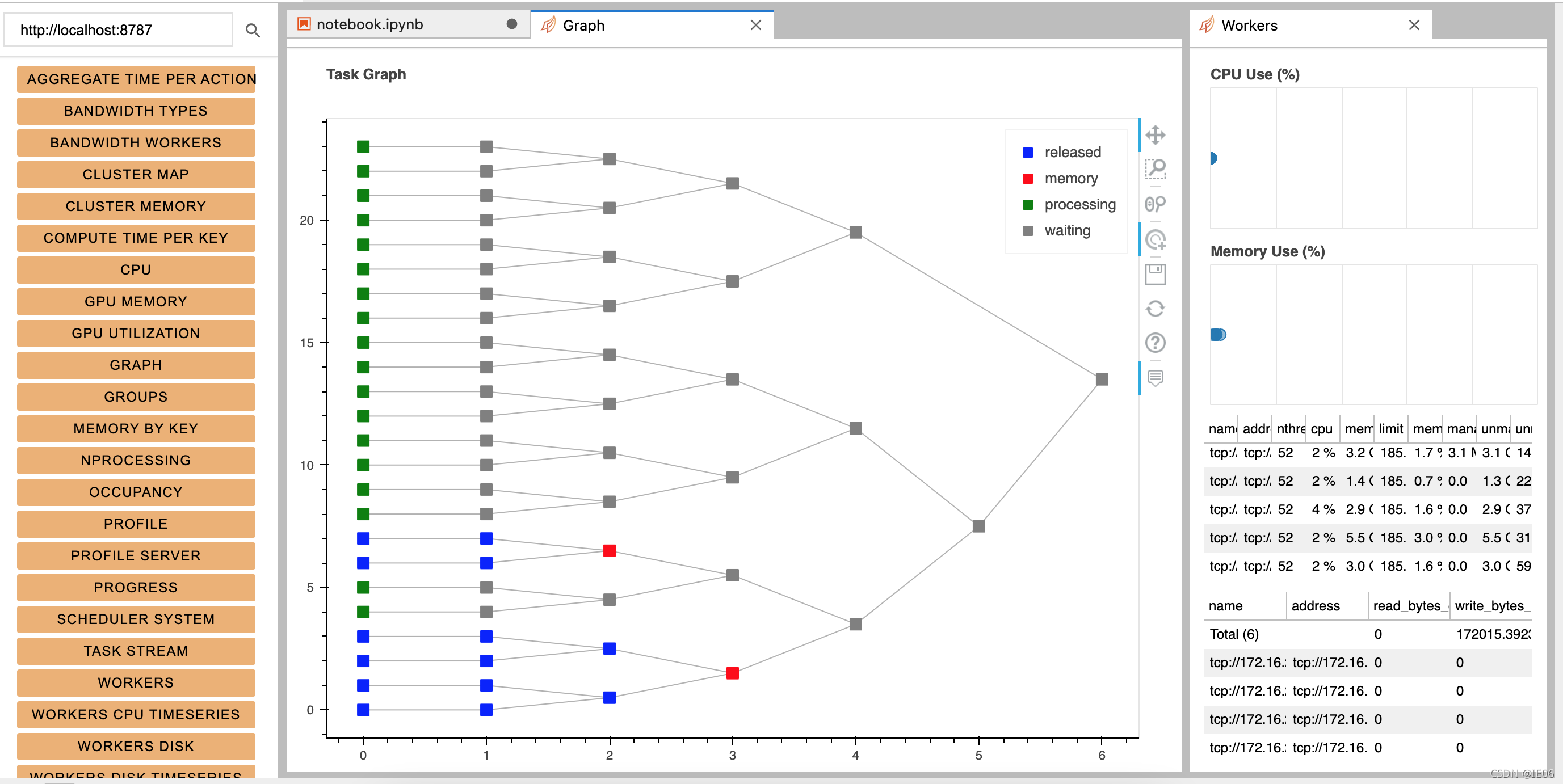This screenshot has width=1563, height=784.
Task: Enable the Wheel Zoom tool
Action: point(1154,204)
